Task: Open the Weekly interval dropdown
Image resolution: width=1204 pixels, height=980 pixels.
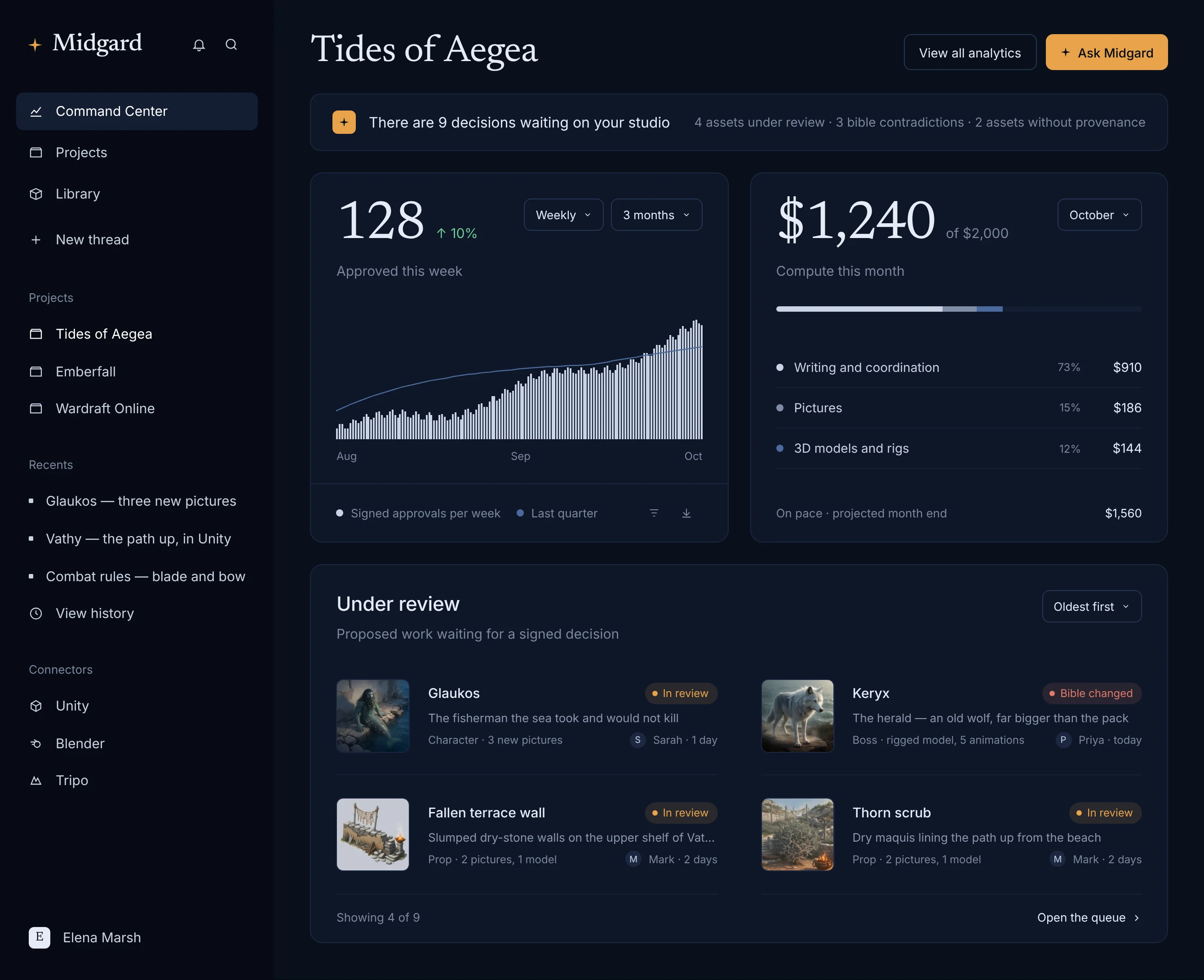Action: tap(564, 215)
